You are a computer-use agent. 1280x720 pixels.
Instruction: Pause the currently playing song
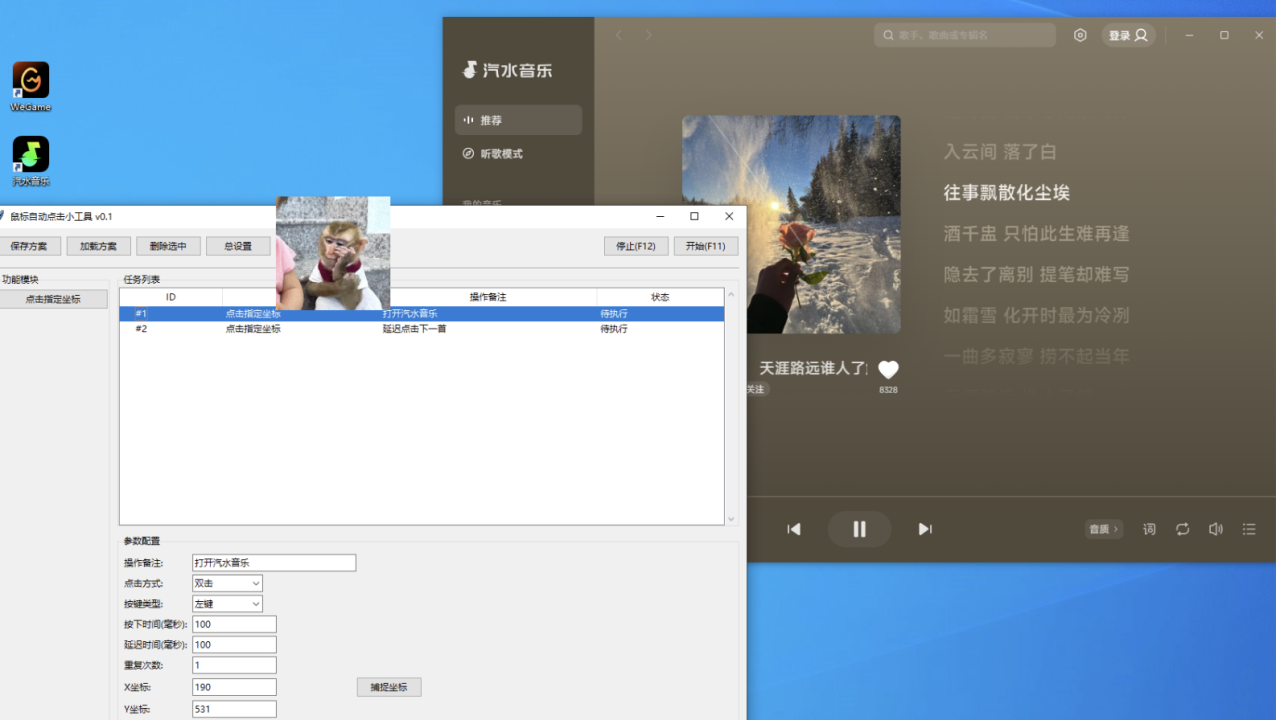point(859,529)
